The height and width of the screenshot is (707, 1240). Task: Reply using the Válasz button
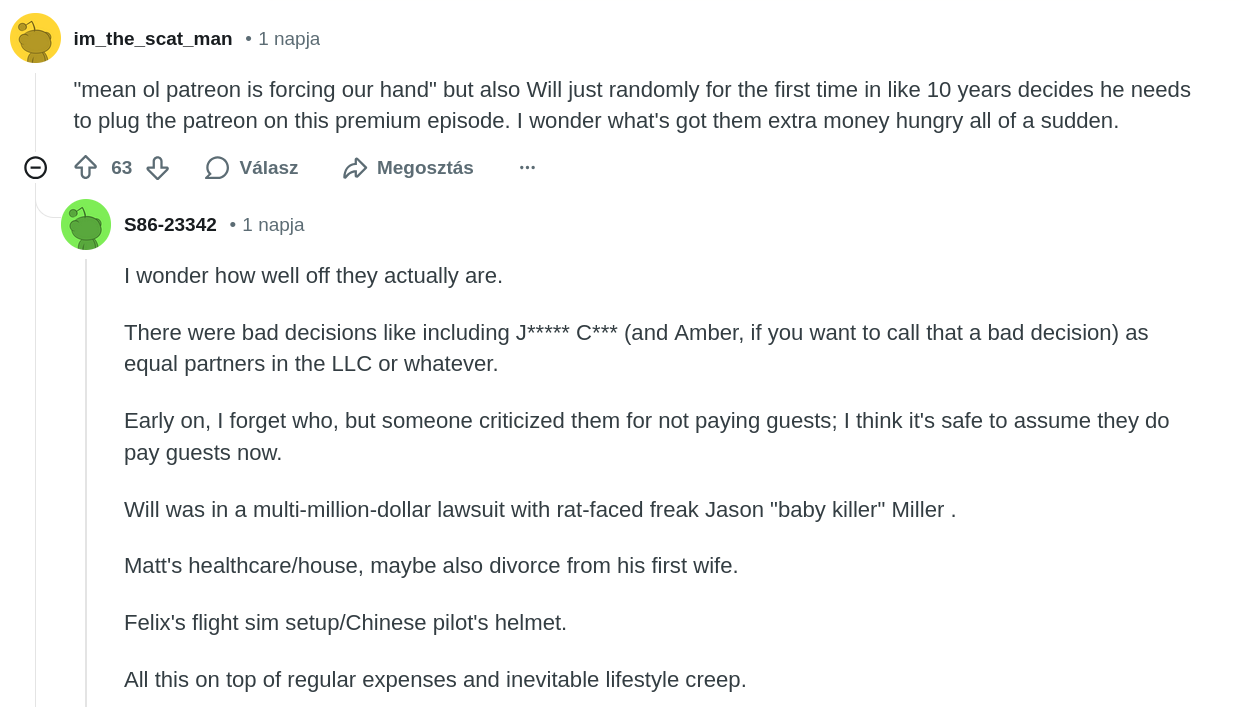(x=252, y=168)
